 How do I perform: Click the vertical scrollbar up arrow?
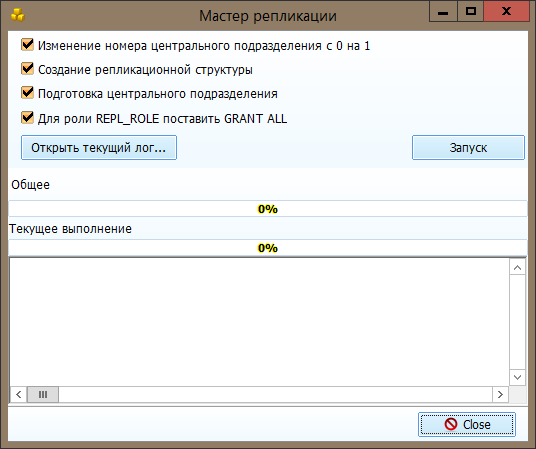[518, 267]
